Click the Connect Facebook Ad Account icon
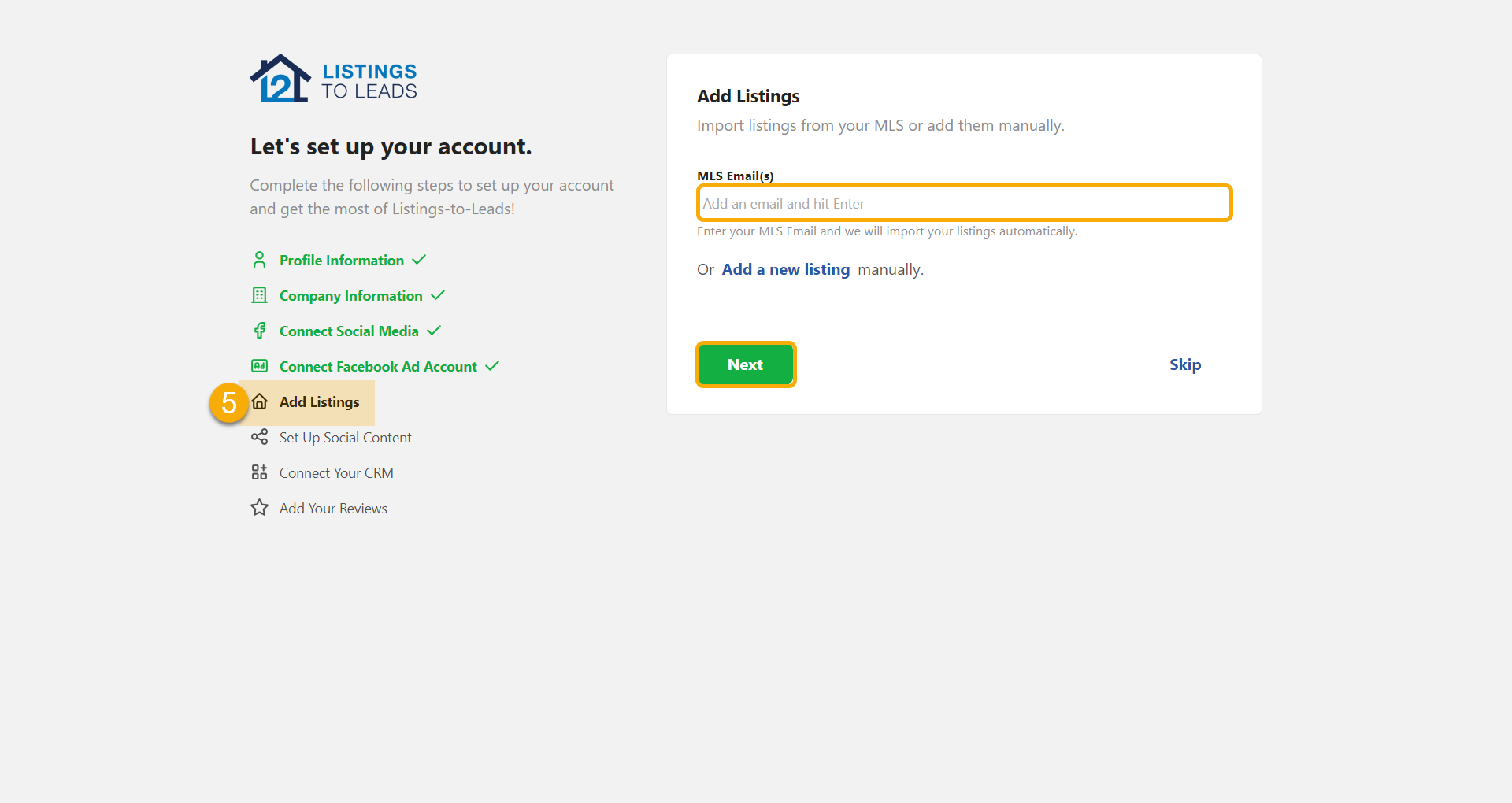Screen dimensions: 1512x803 260,366
